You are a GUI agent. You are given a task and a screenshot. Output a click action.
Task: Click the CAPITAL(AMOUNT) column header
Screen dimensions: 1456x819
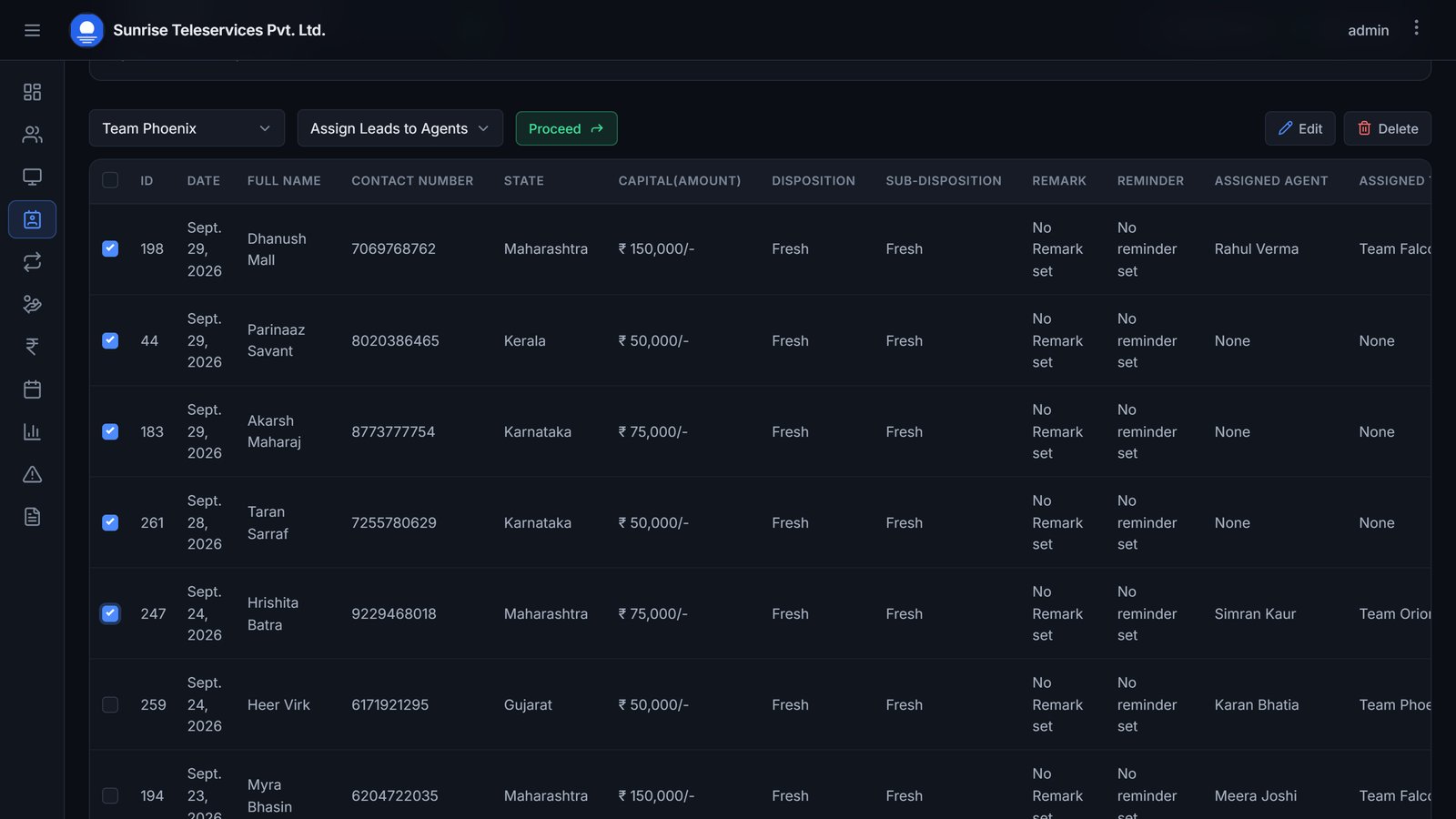[x=680, y=181]
